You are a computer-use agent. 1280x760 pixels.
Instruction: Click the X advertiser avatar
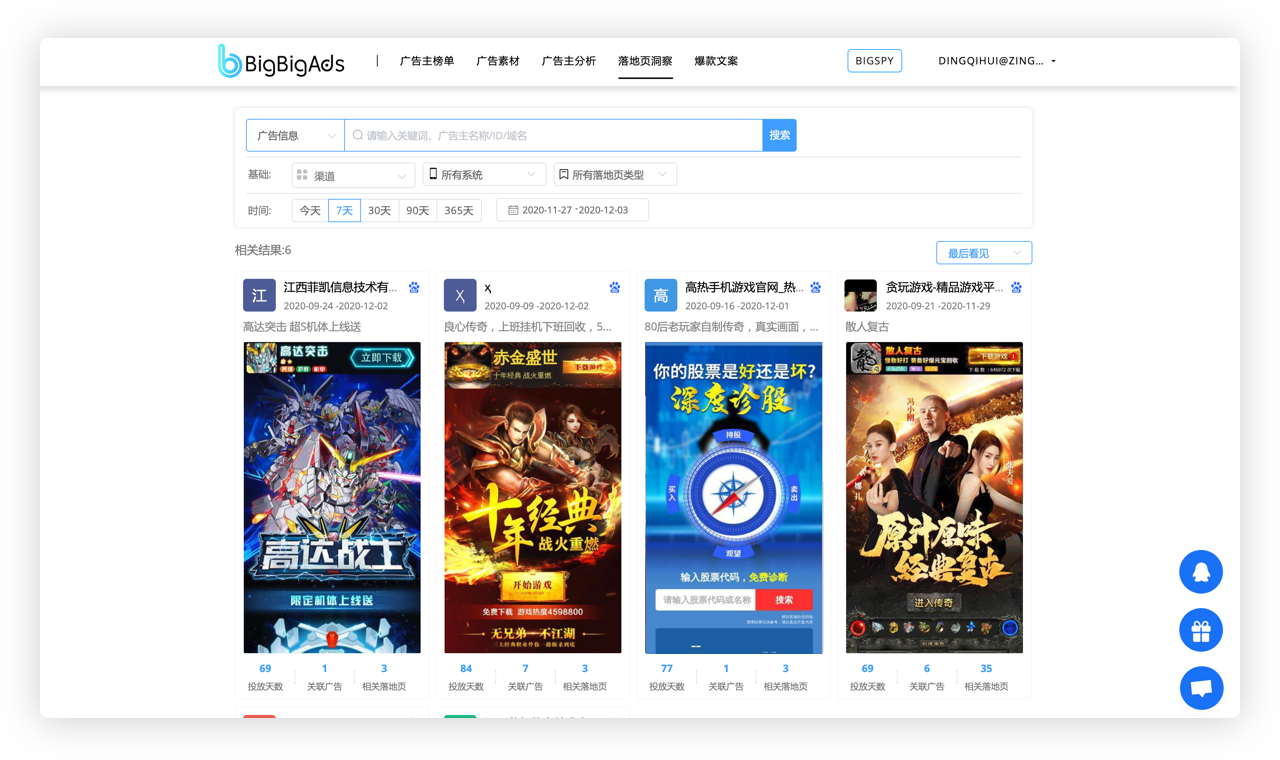[x=460, y=295]
